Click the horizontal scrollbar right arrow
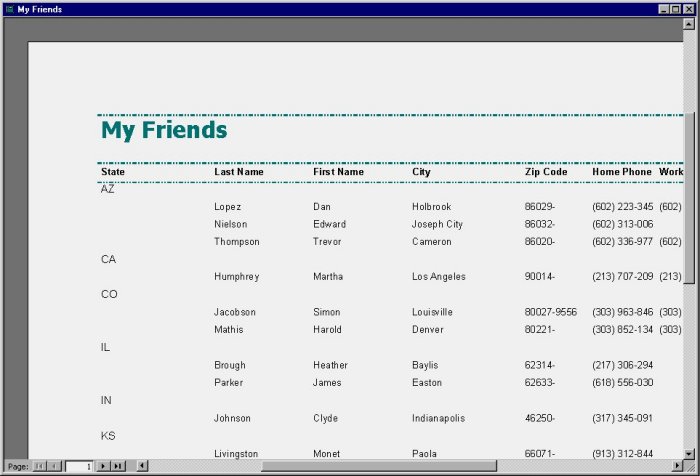Screen dimensions: 700x476 676,466
